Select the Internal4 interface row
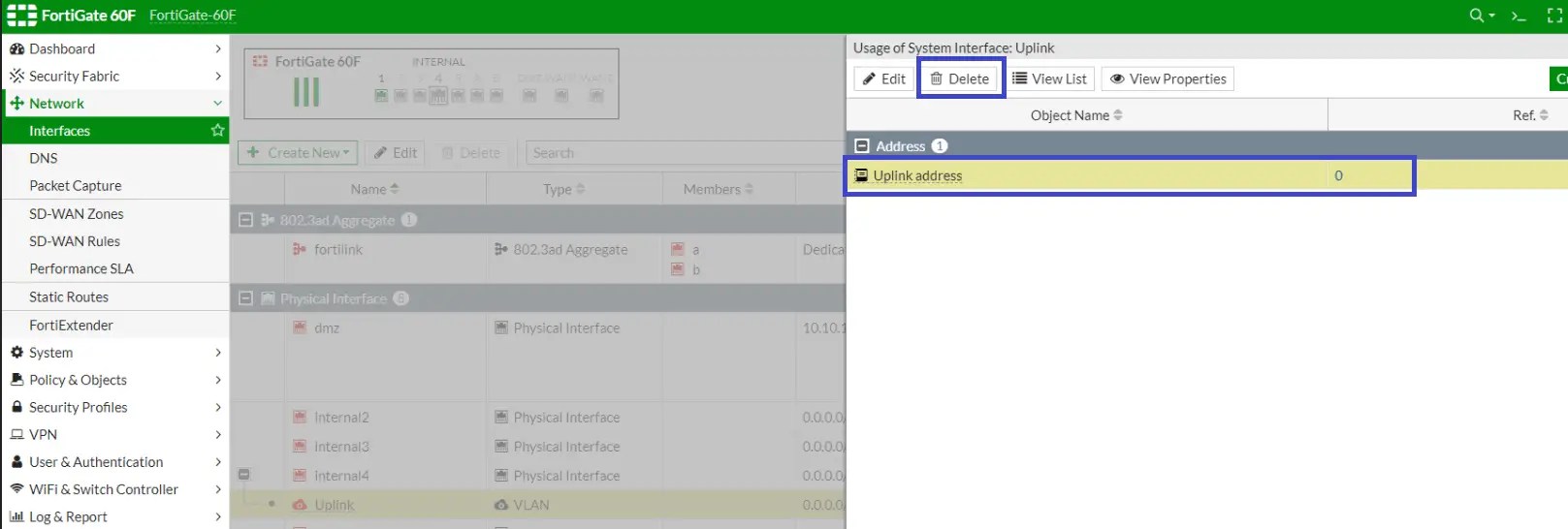Image resolution: width=1568 pixels, height=529 pixels. [538, 476]
